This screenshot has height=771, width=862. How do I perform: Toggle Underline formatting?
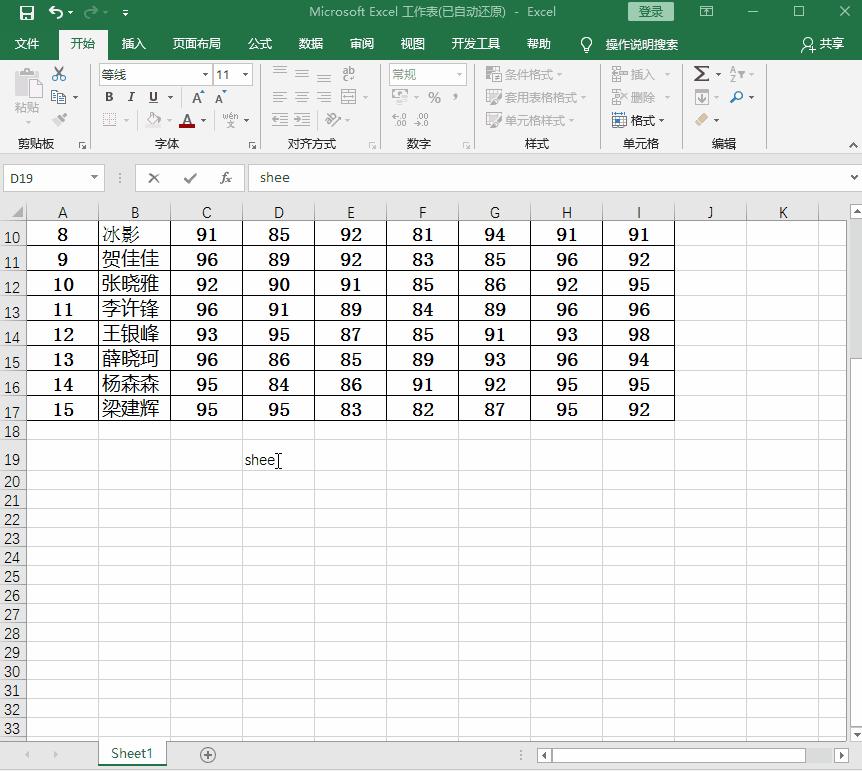pos(153,97)
